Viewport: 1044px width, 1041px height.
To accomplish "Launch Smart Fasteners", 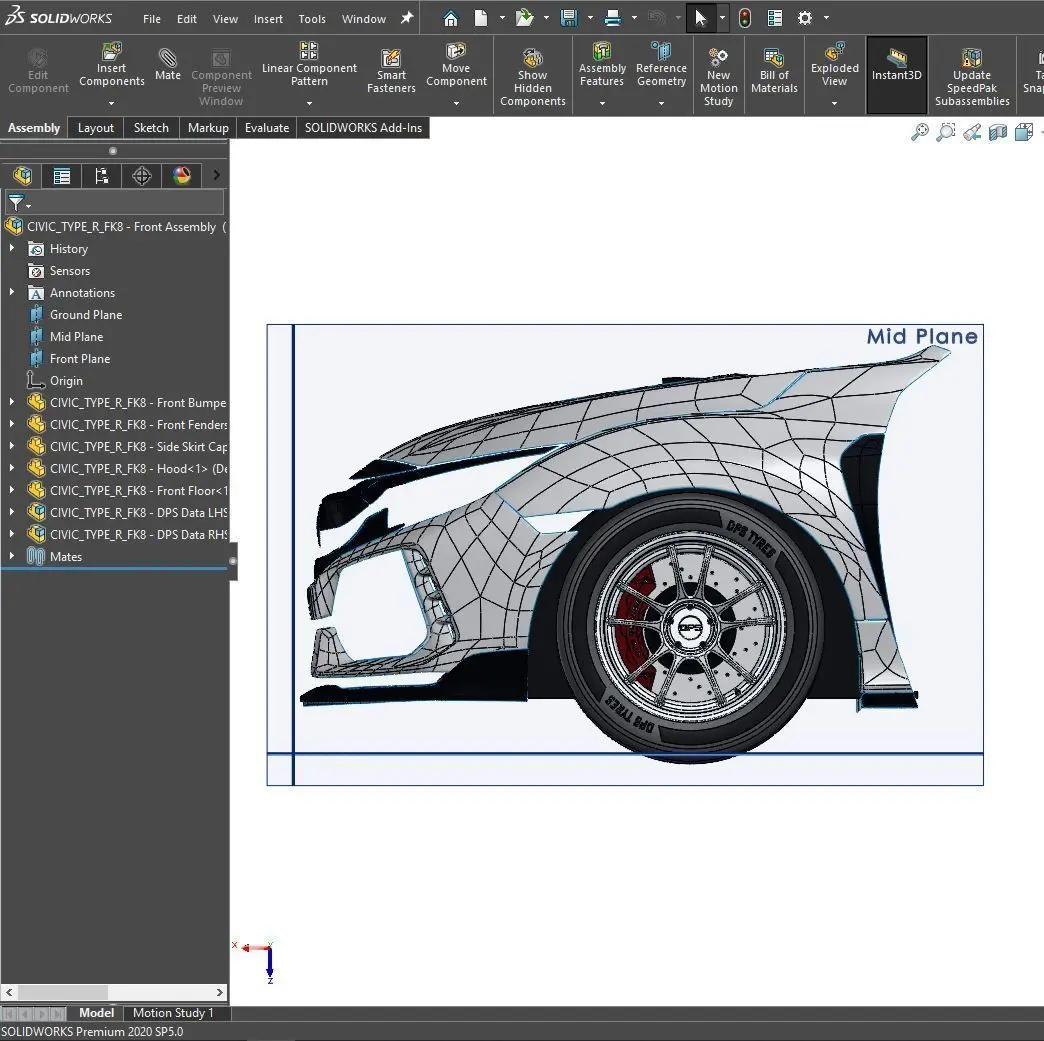I will tap(391, 71).
